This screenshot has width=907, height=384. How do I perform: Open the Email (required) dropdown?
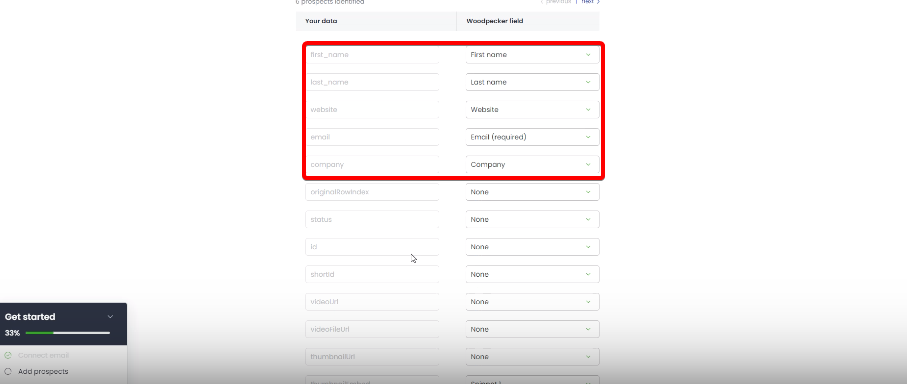[x=532, y=137]
